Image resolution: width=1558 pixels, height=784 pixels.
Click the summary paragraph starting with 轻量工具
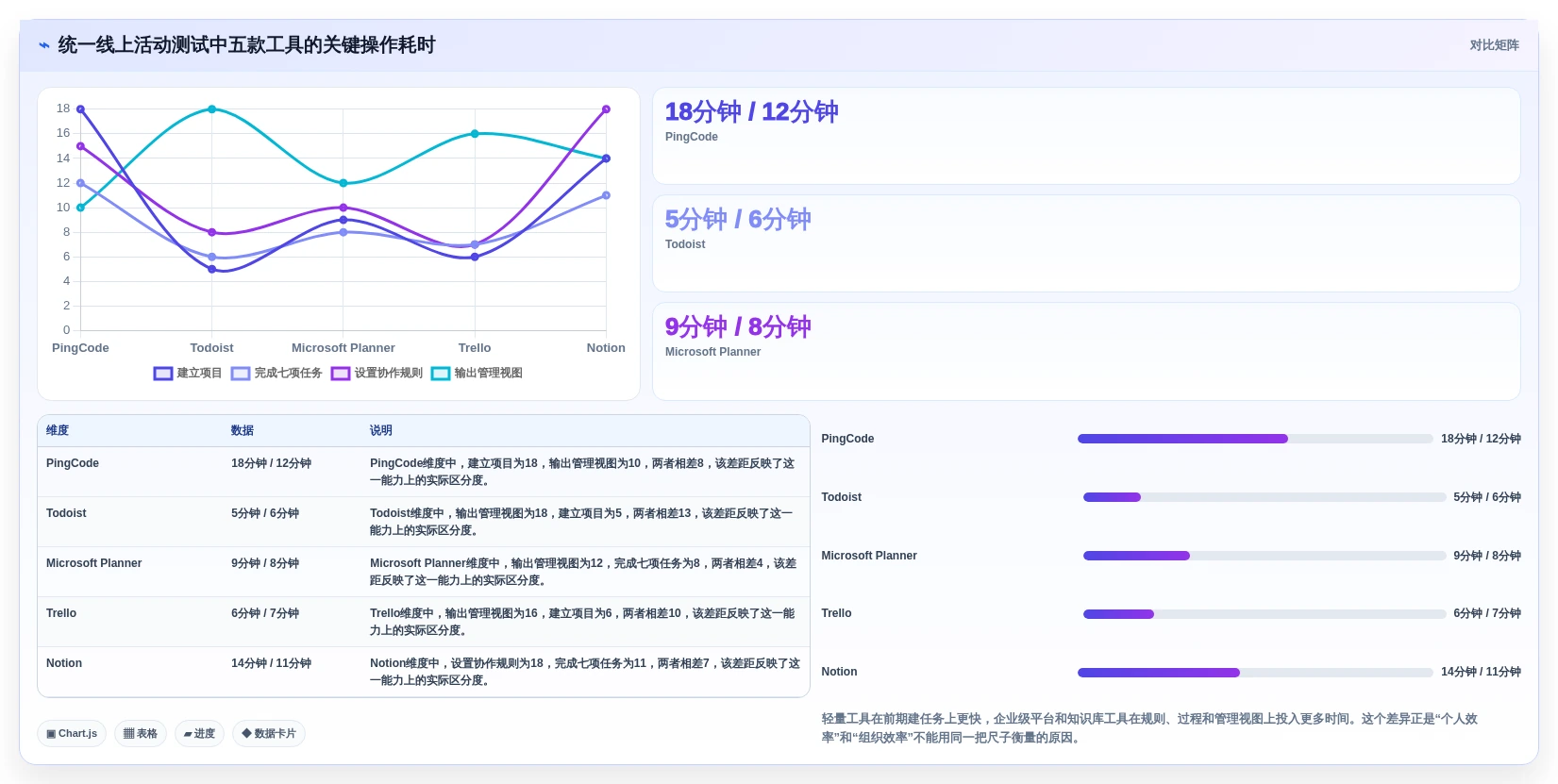pos(1149,728)
